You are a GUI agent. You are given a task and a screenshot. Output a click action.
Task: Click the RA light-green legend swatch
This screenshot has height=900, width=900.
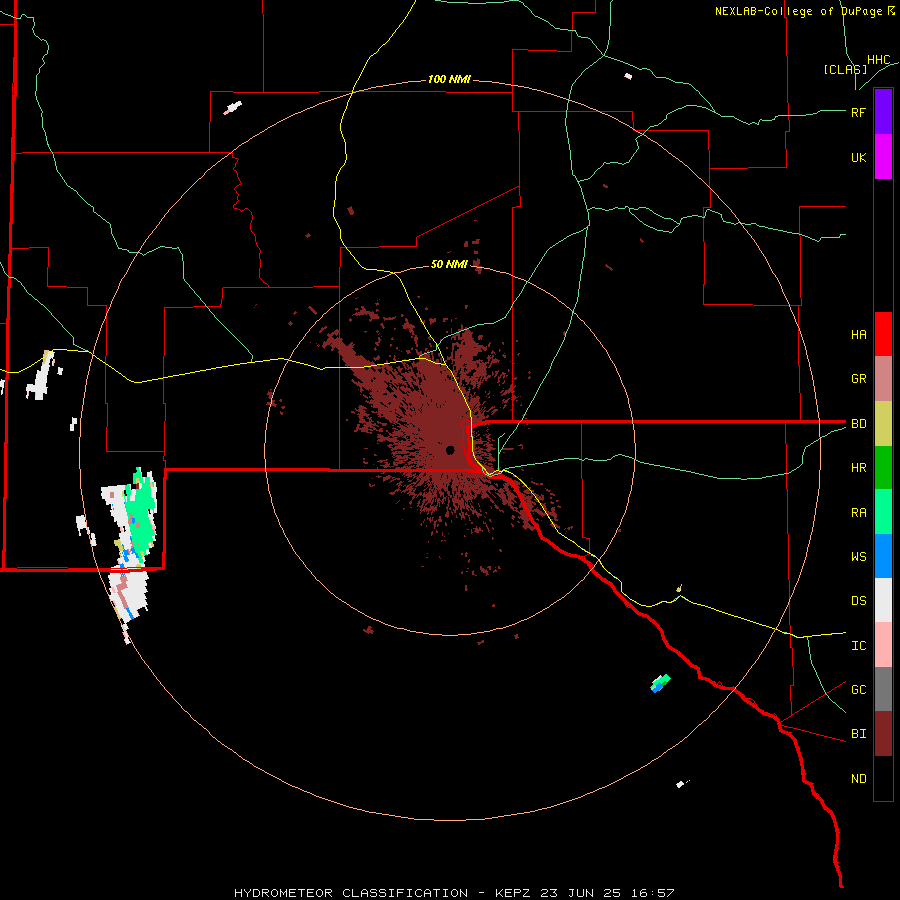click(883, 512)
